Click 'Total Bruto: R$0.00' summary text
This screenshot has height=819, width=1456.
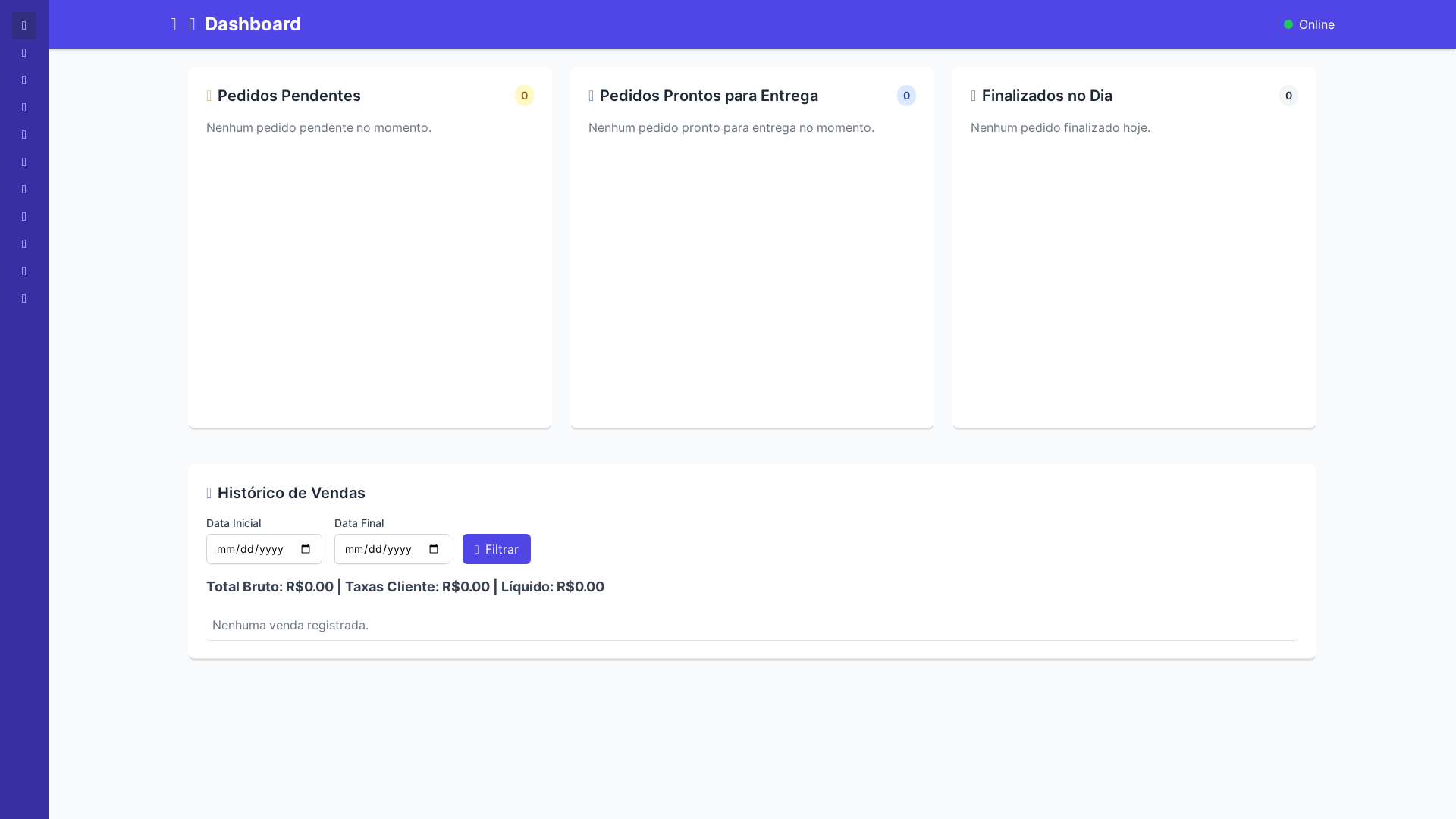270,587
